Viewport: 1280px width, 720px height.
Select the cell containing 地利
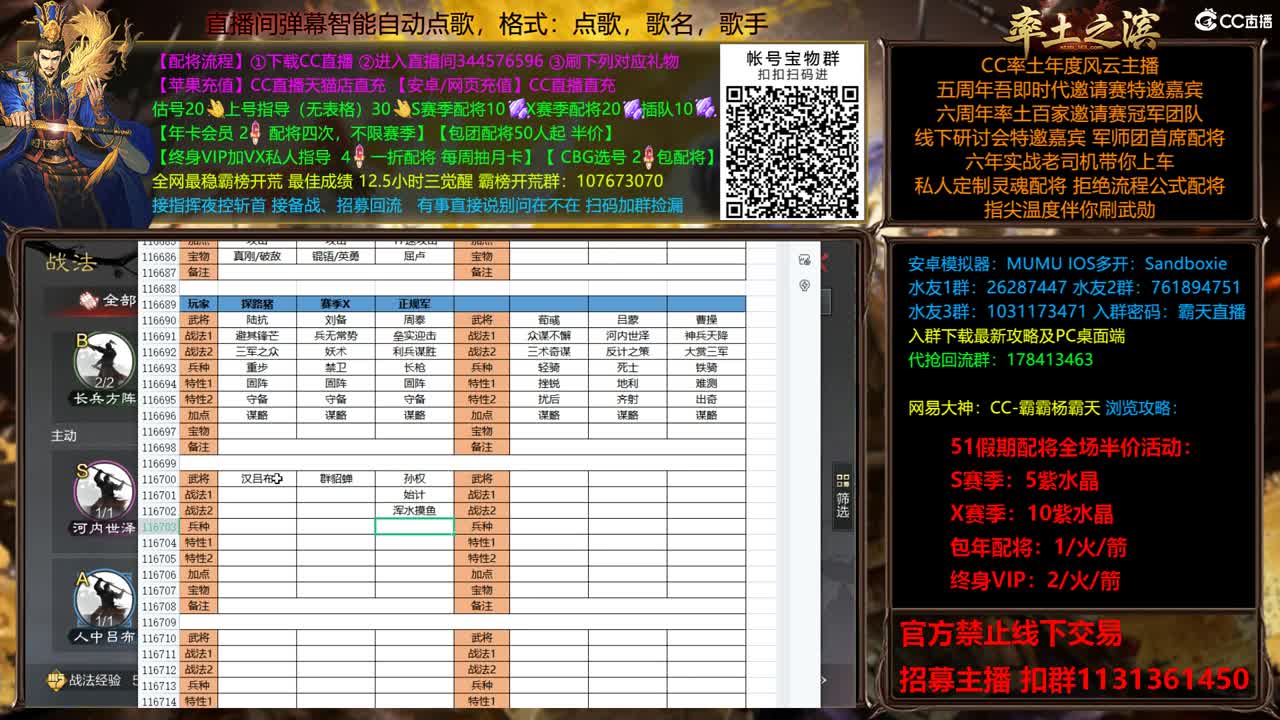click(x=627, y=383)
